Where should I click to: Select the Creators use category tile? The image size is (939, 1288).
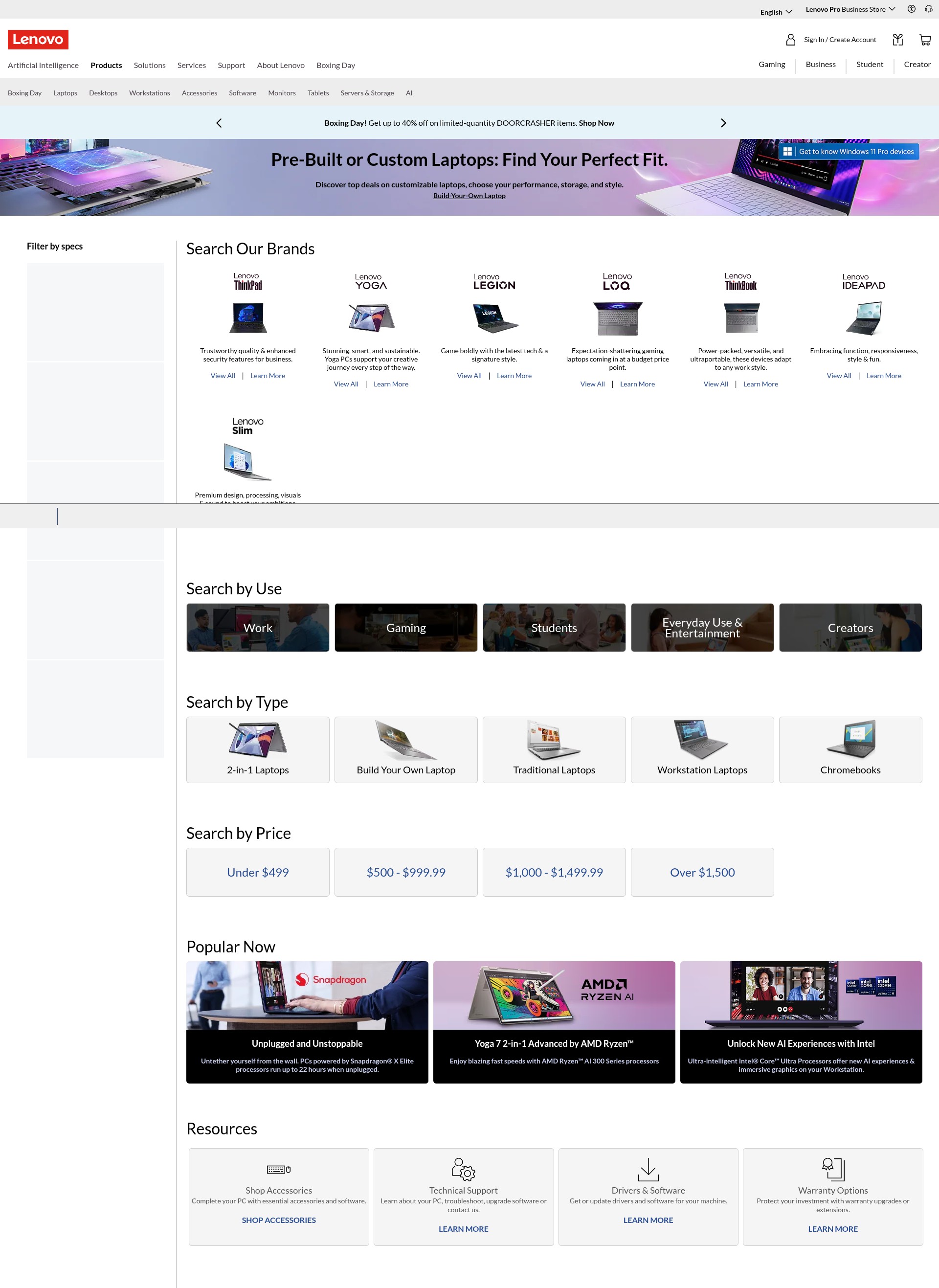(x=850, y=628)
